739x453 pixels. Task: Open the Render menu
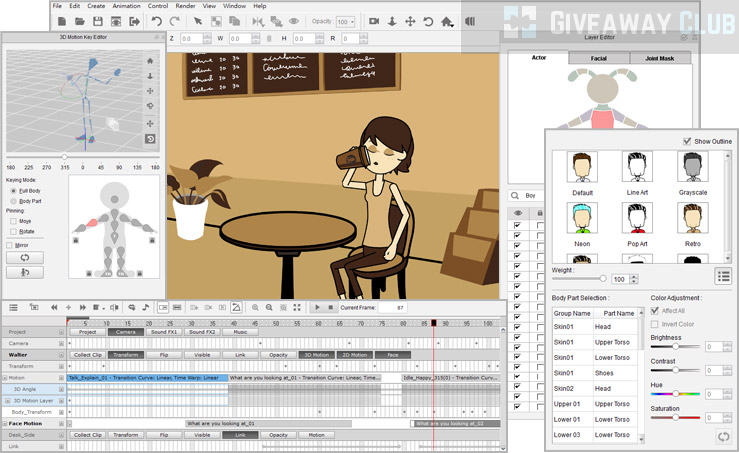tap(185, 6)
